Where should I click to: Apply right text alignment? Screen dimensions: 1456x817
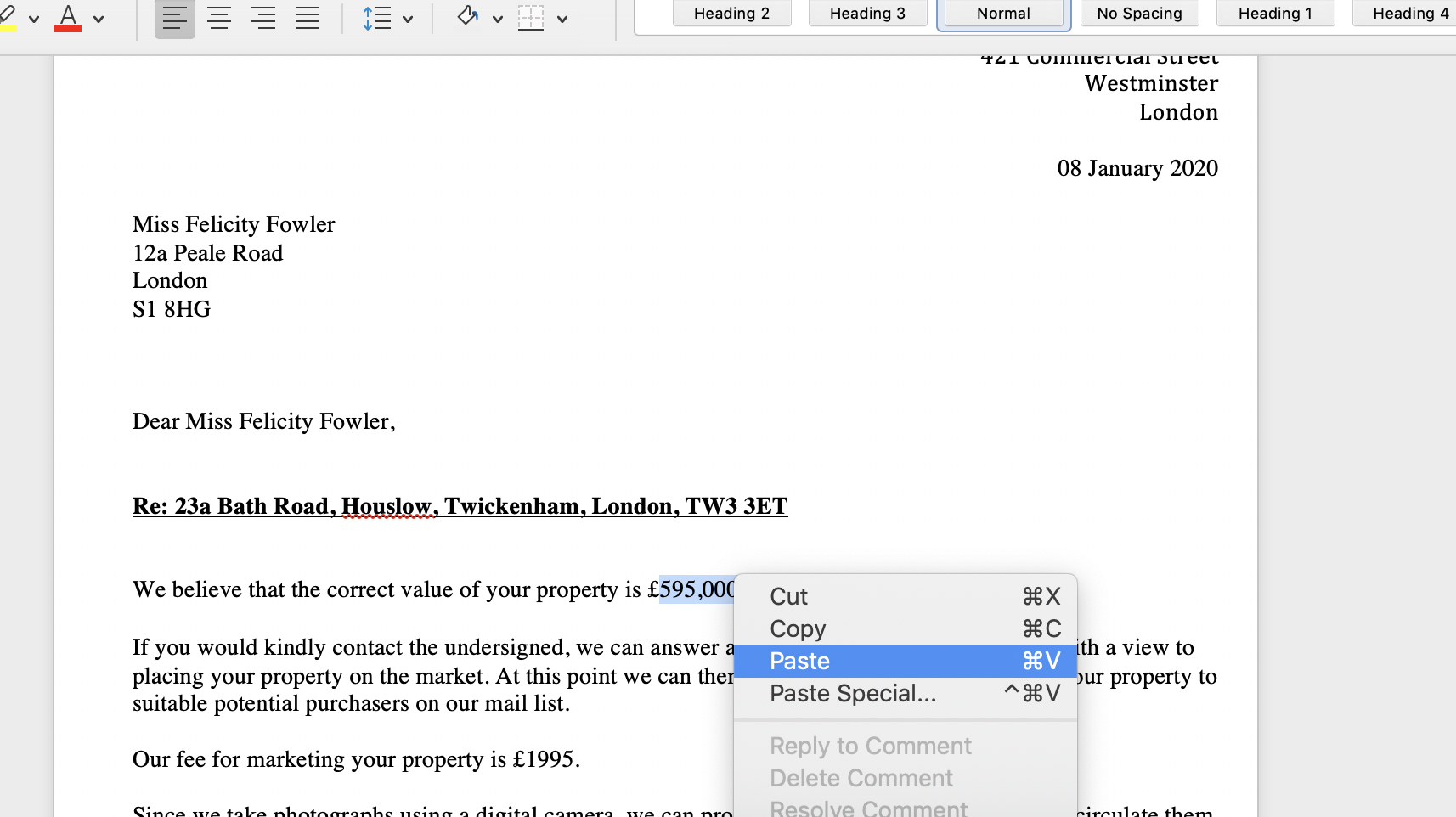point(263,18)
